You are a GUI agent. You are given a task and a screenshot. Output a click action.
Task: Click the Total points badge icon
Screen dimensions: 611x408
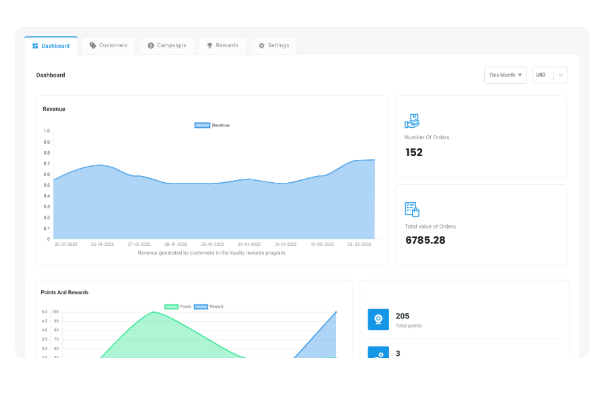[x=378, y=320]
